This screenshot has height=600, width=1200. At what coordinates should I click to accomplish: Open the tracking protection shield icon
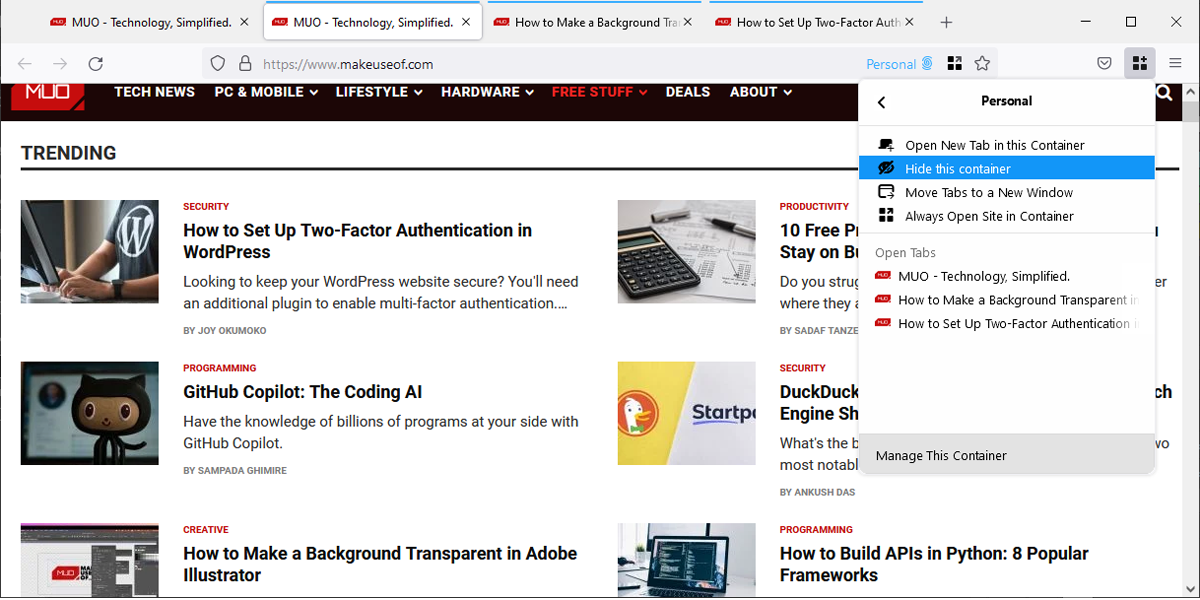coord(217,64)
